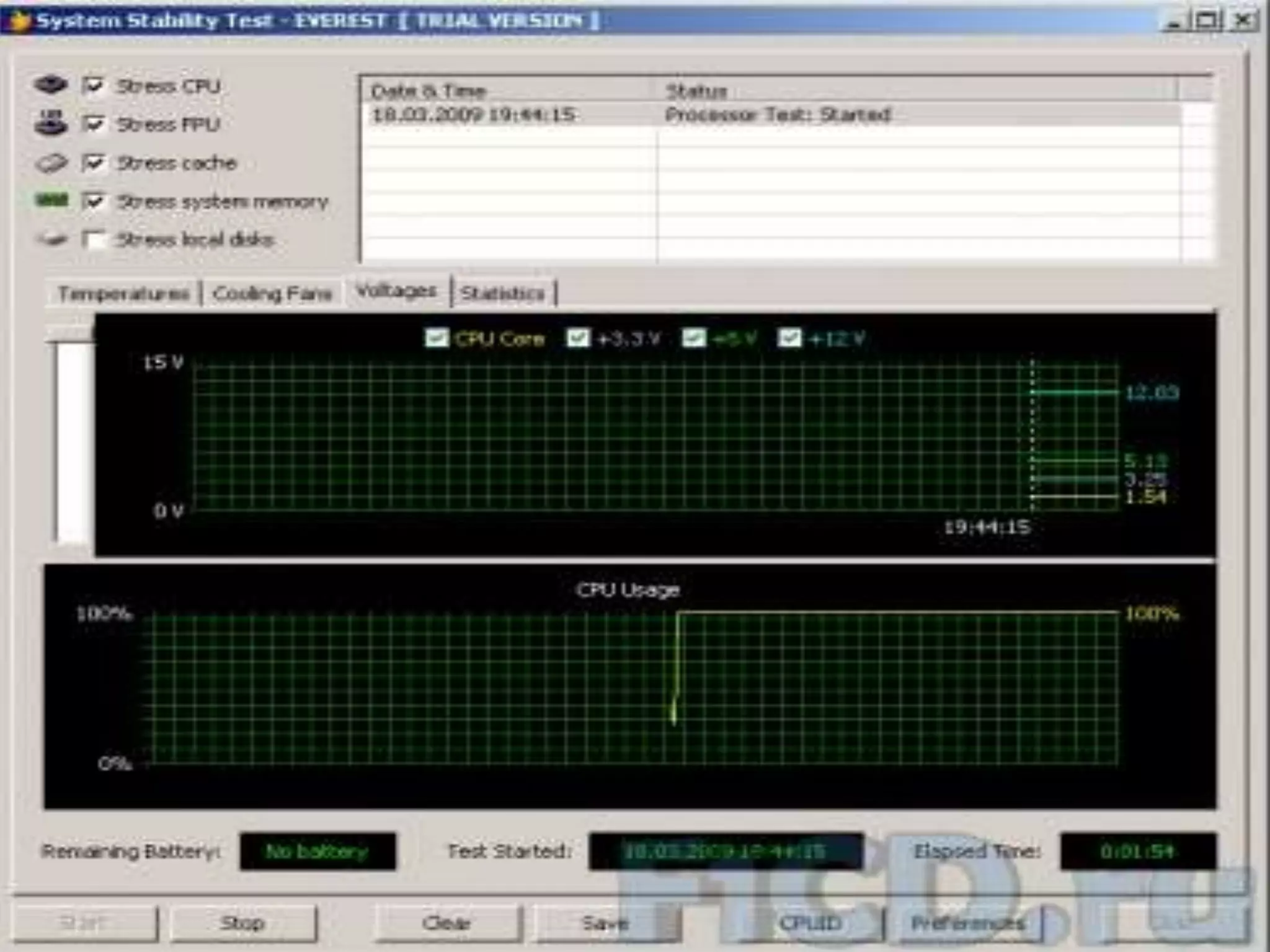Uncheck the Stress CPU checkbox
This screenshot has height=952, width=1270.
coord(93,86)
